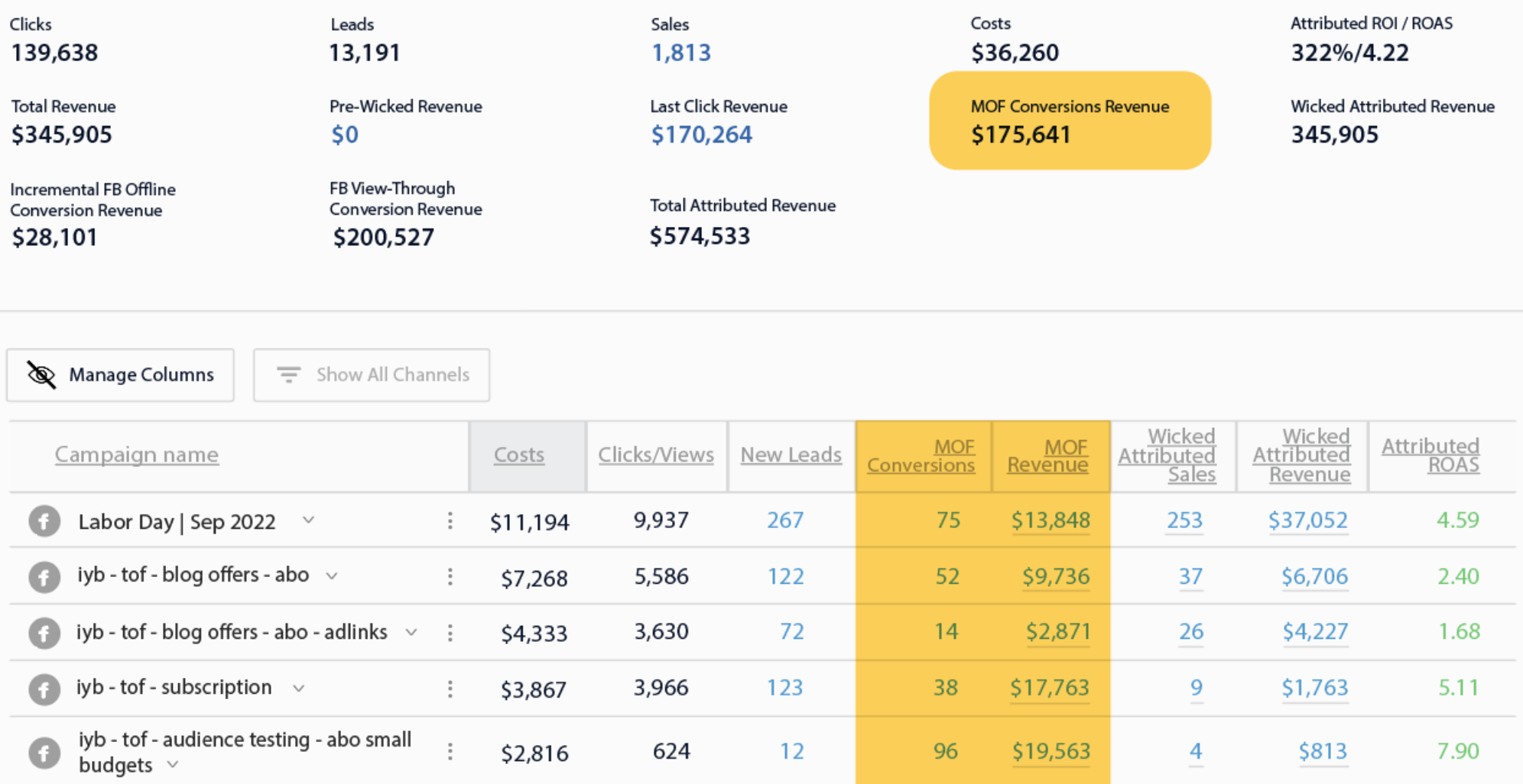Open MOF Revenue $13,848 link
Image resolution: width=1523 pixels, height=784 pixels.
[x=1051, y=521]
